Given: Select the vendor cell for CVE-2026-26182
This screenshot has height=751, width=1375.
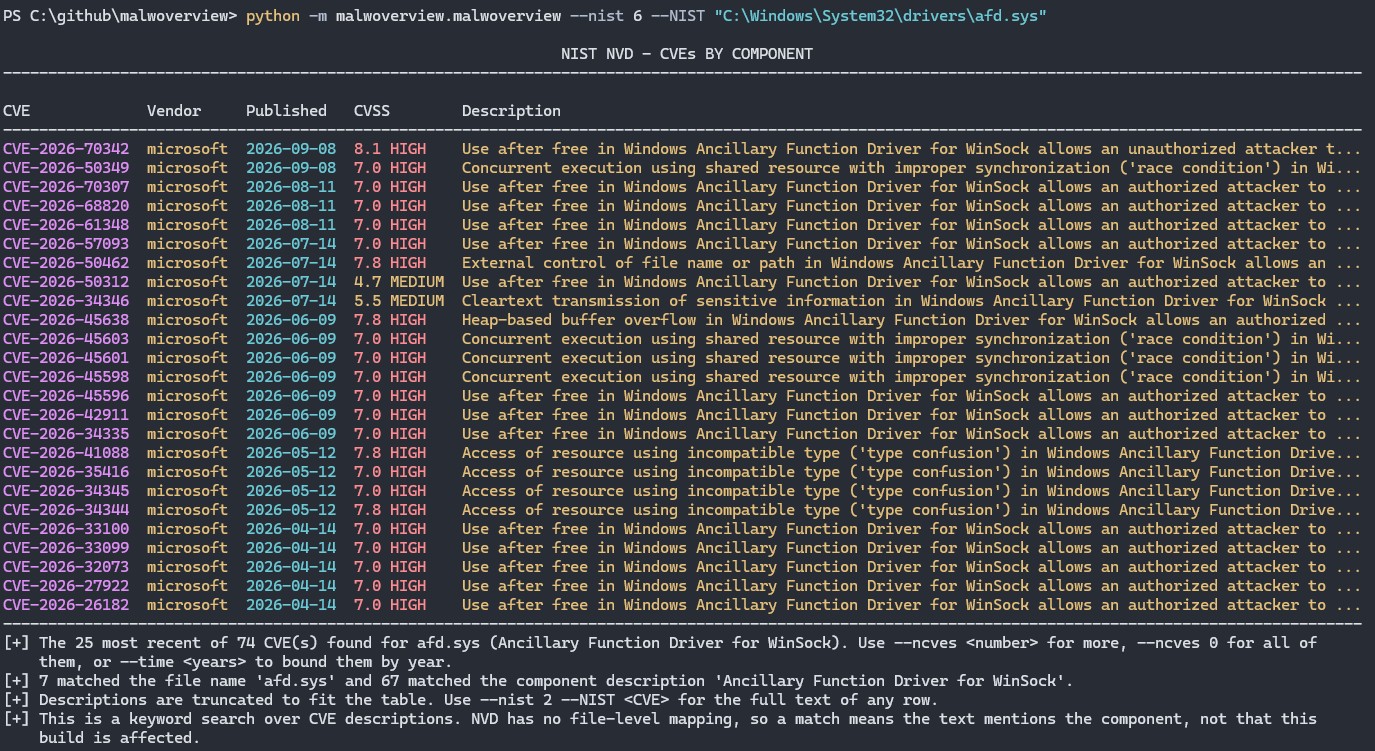Looking at the screenshot, I should point(187,605).
